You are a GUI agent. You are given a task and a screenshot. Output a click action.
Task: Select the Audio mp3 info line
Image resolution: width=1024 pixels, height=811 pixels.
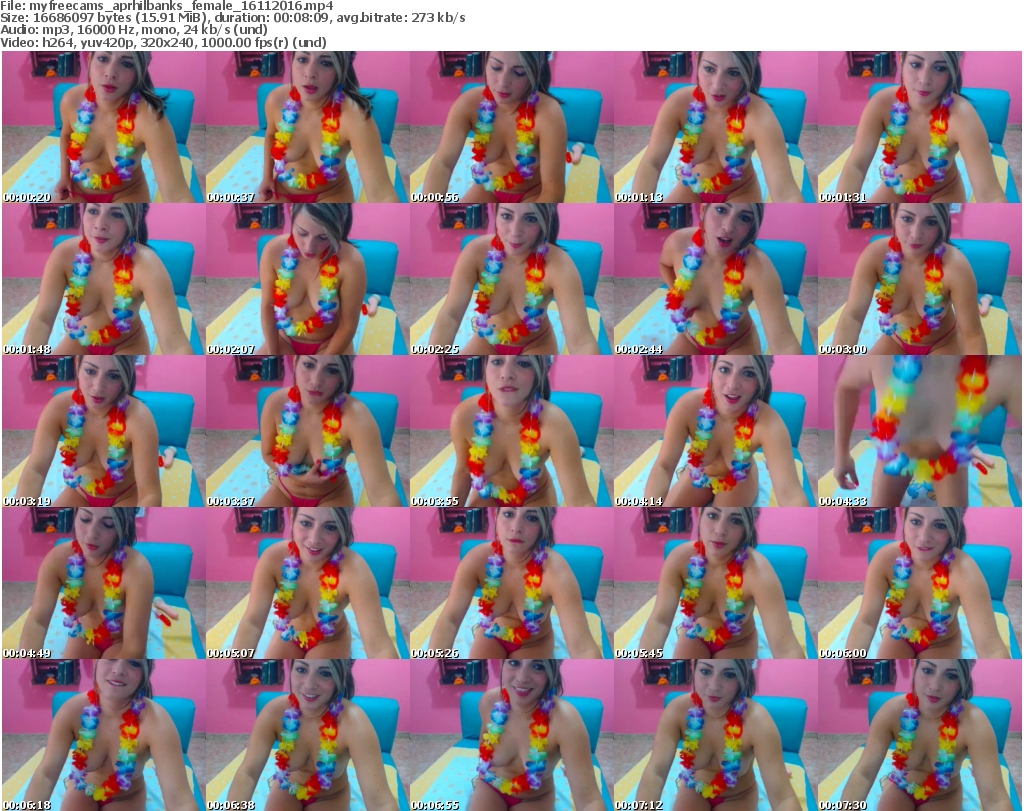pos(134,29)
